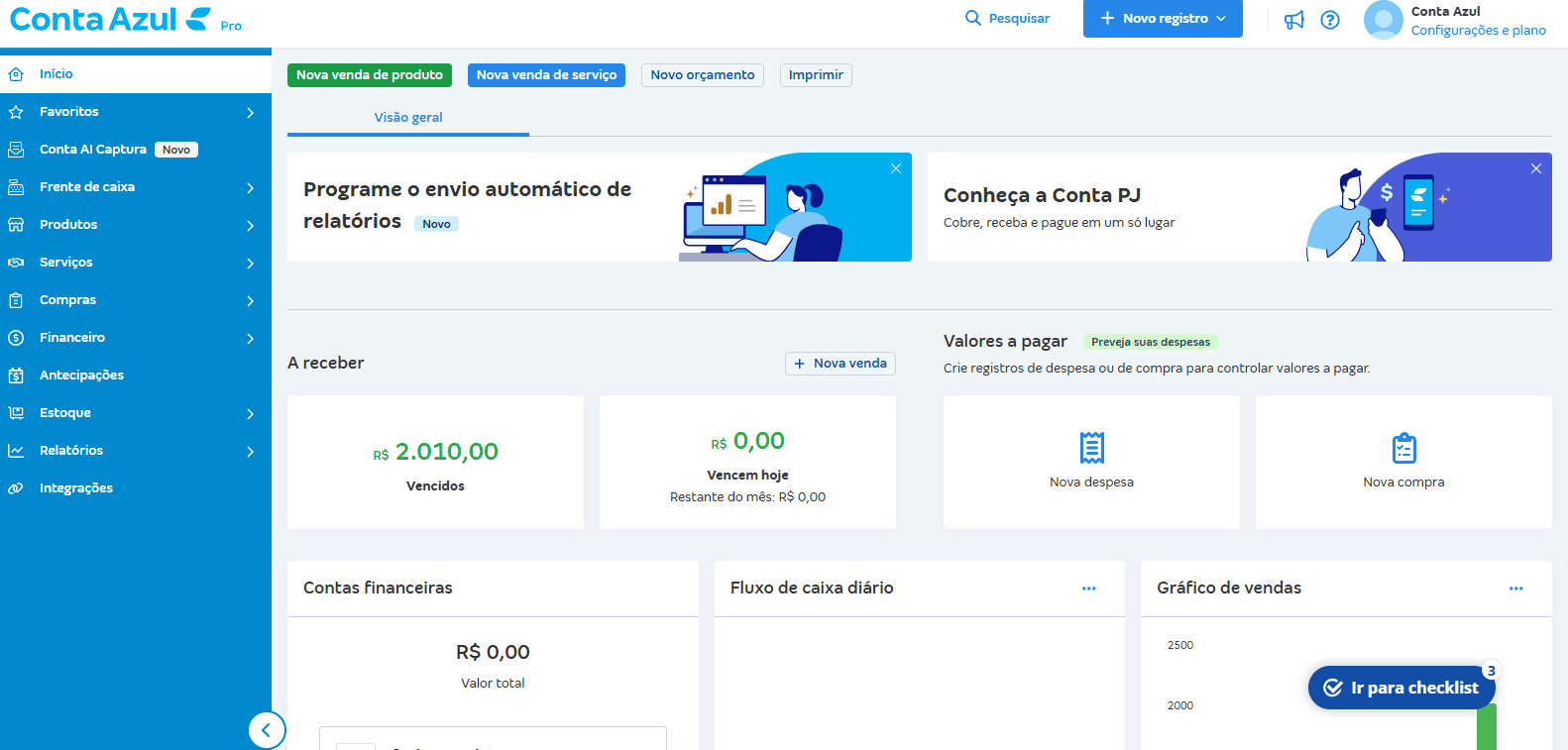Click Nova venda de serviço button
The height and width of the screenshot is (750, 1568).
click(546, 75)
